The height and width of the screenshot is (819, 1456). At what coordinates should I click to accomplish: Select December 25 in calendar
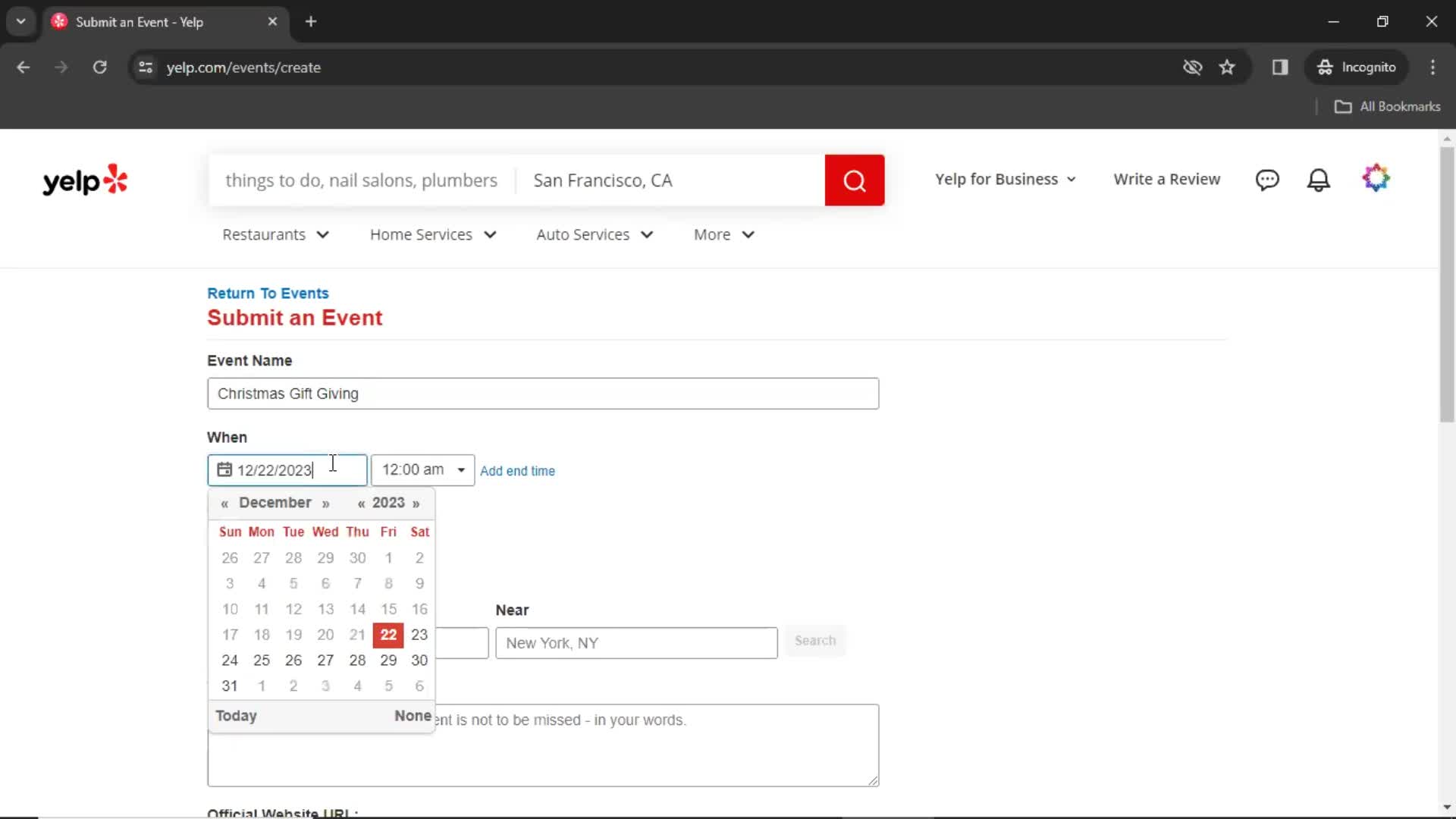pos(262,661)
